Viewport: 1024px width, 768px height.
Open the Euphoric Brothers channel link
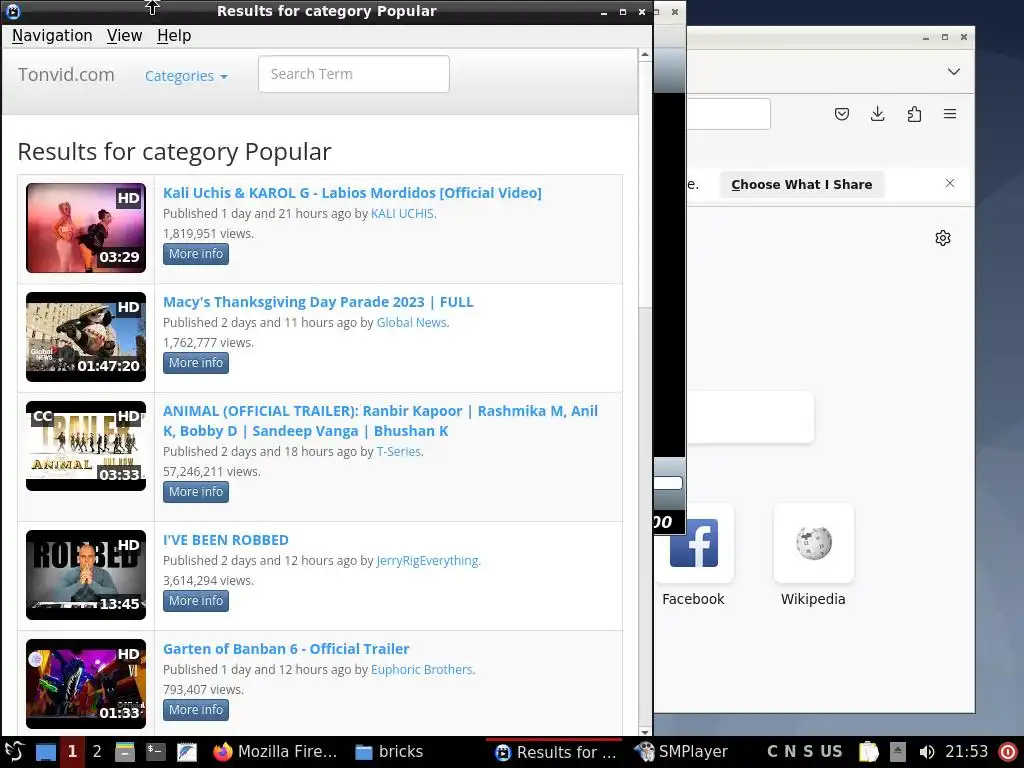(x=422, y=669)
